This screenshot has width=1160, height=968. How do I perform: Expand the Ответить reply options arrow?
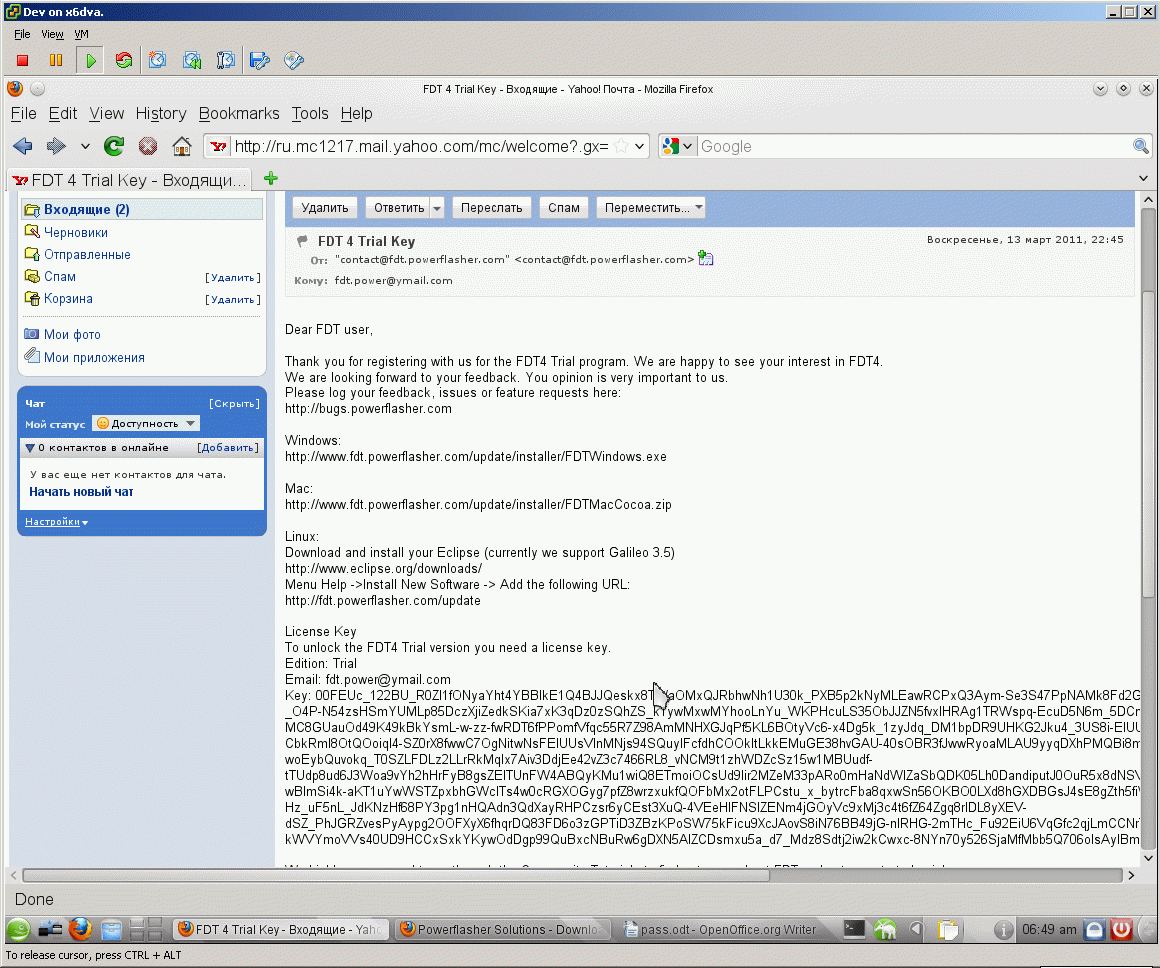click(437, 208)
